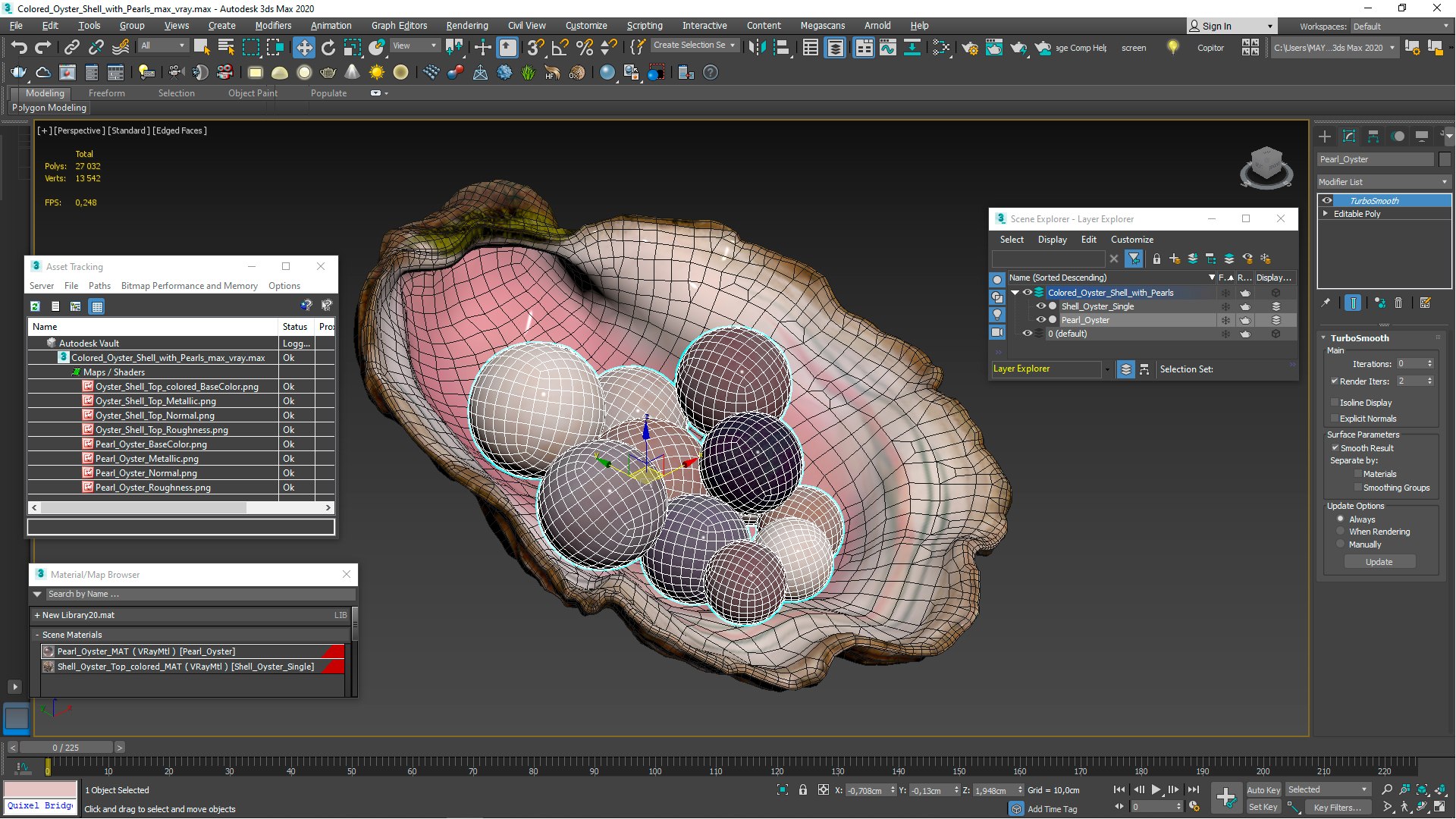Enable Isoline Display checkbox
The height and width of the screenshot is (819, 1456).
(x=1335, y=403)
